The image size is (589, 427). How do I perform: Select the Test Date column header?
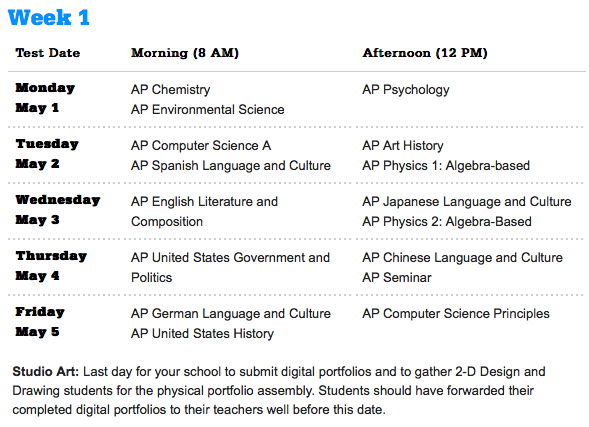pos(48,53)
